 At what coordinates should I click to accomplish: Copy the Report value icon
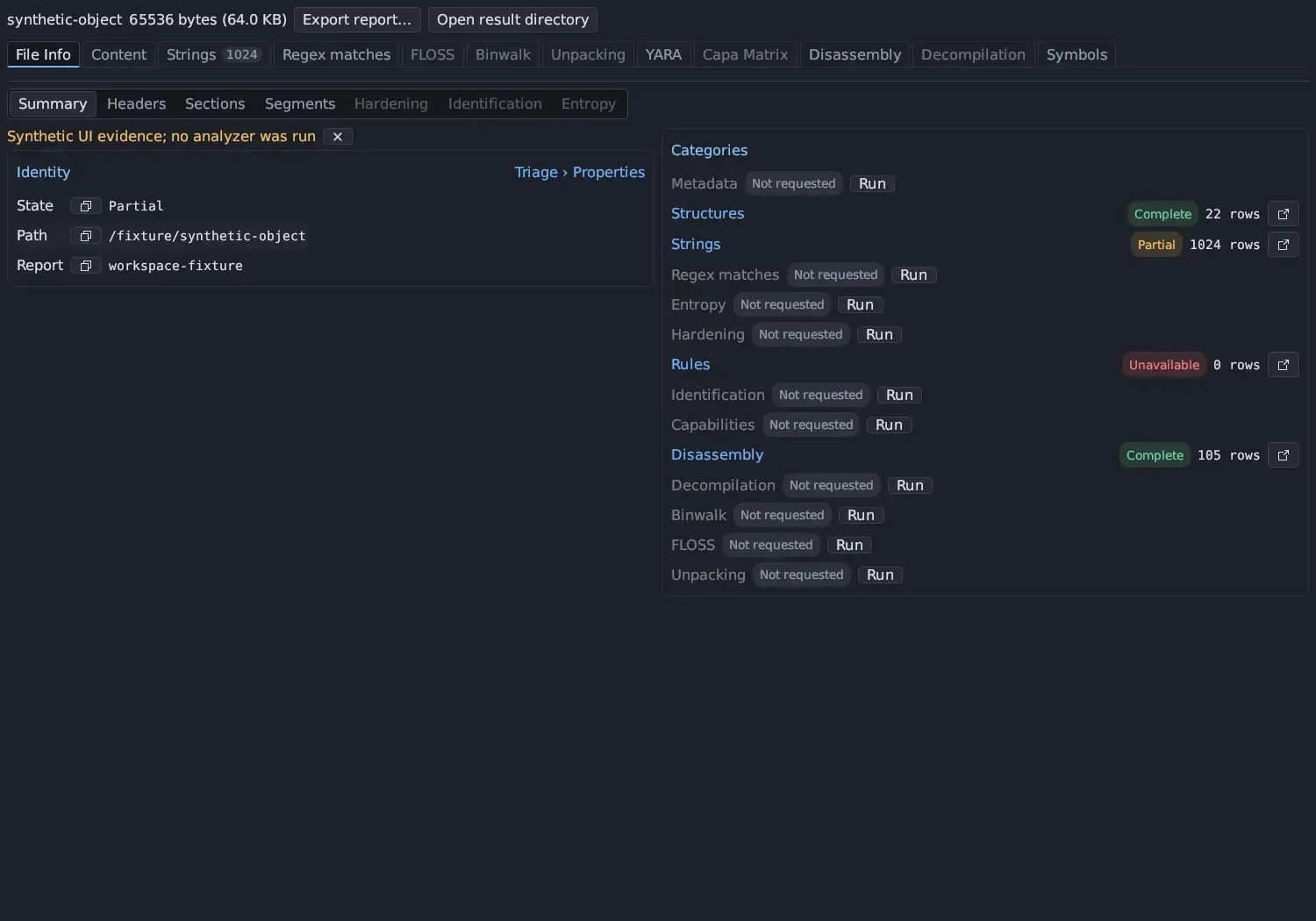(86, 266)
